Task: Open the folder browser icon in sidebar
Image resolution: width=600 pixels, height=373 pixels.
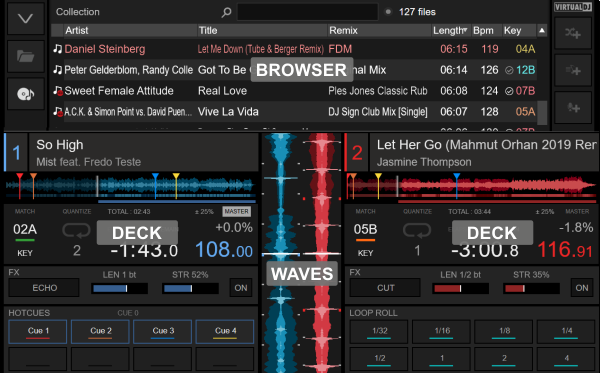Action: 26,56
